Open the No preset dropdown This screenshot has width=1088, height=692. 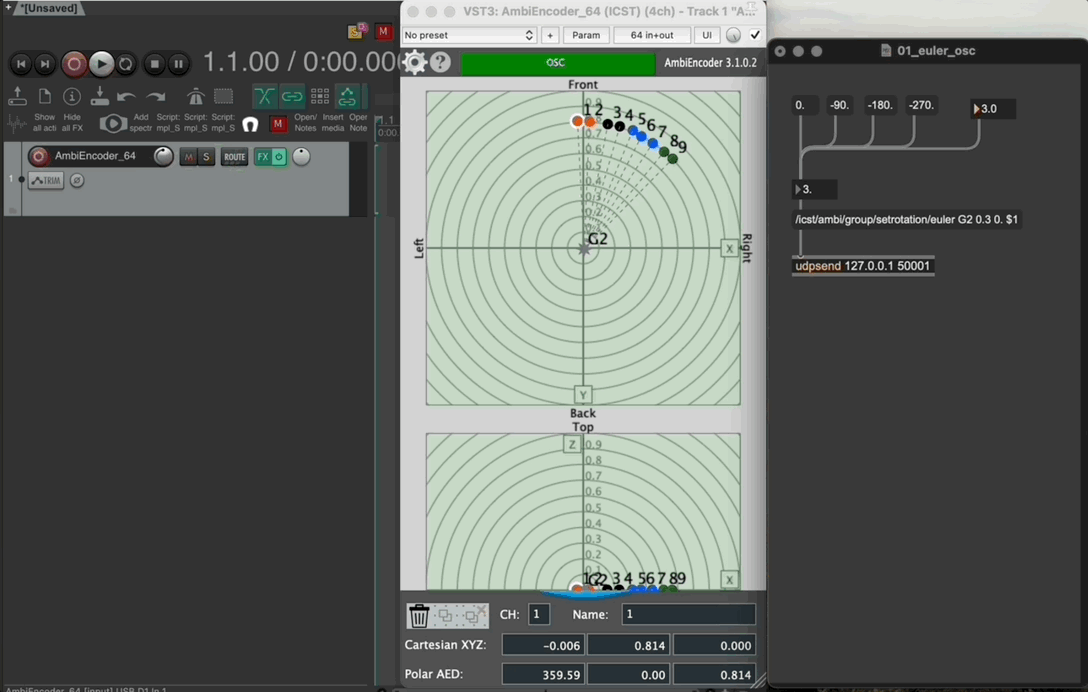469,35
